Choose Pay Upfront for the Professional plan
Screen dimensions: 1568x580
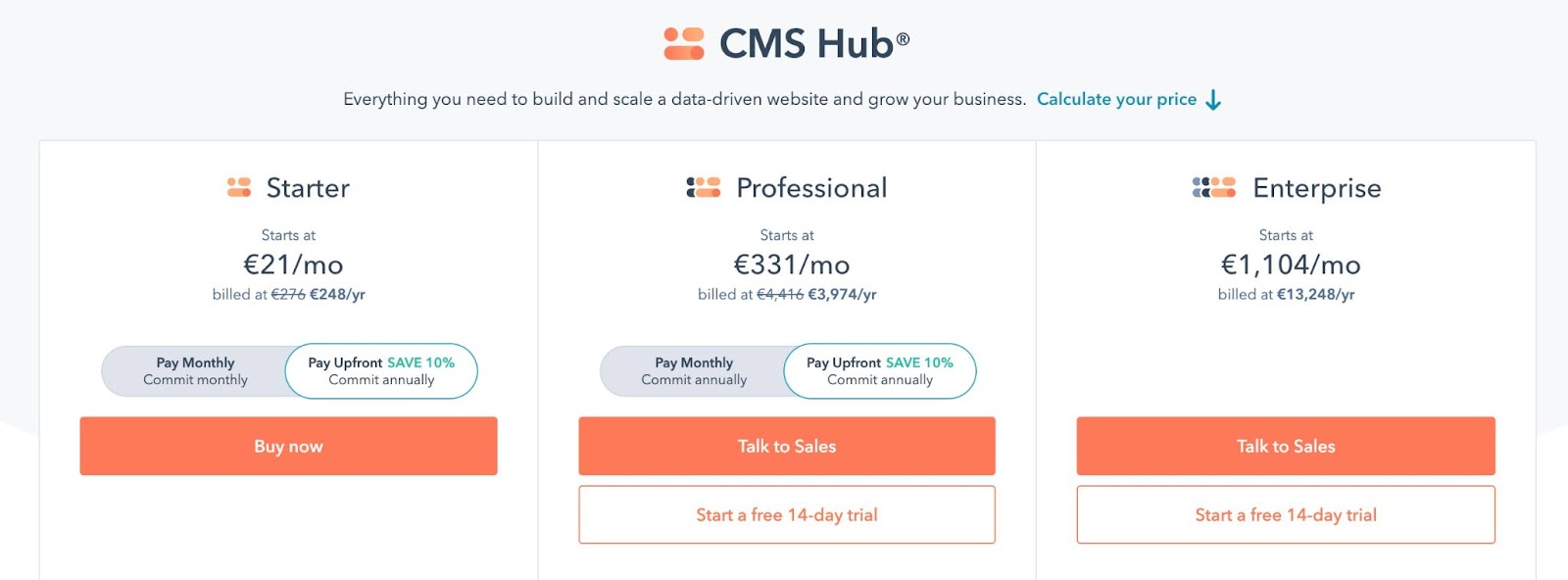[x=878, y=370]
